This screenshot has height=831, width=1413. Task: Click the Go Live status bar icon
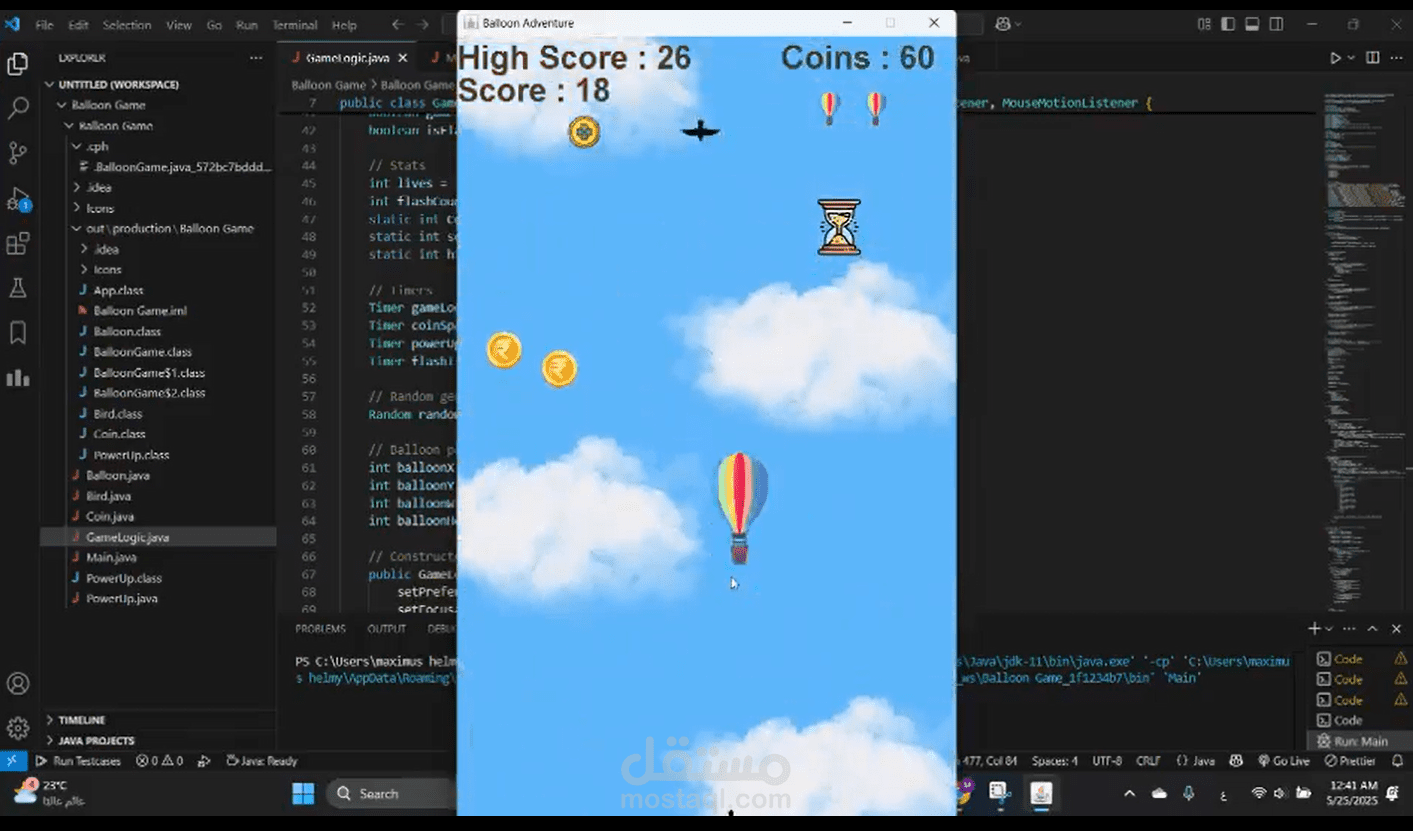point(1283,761)
